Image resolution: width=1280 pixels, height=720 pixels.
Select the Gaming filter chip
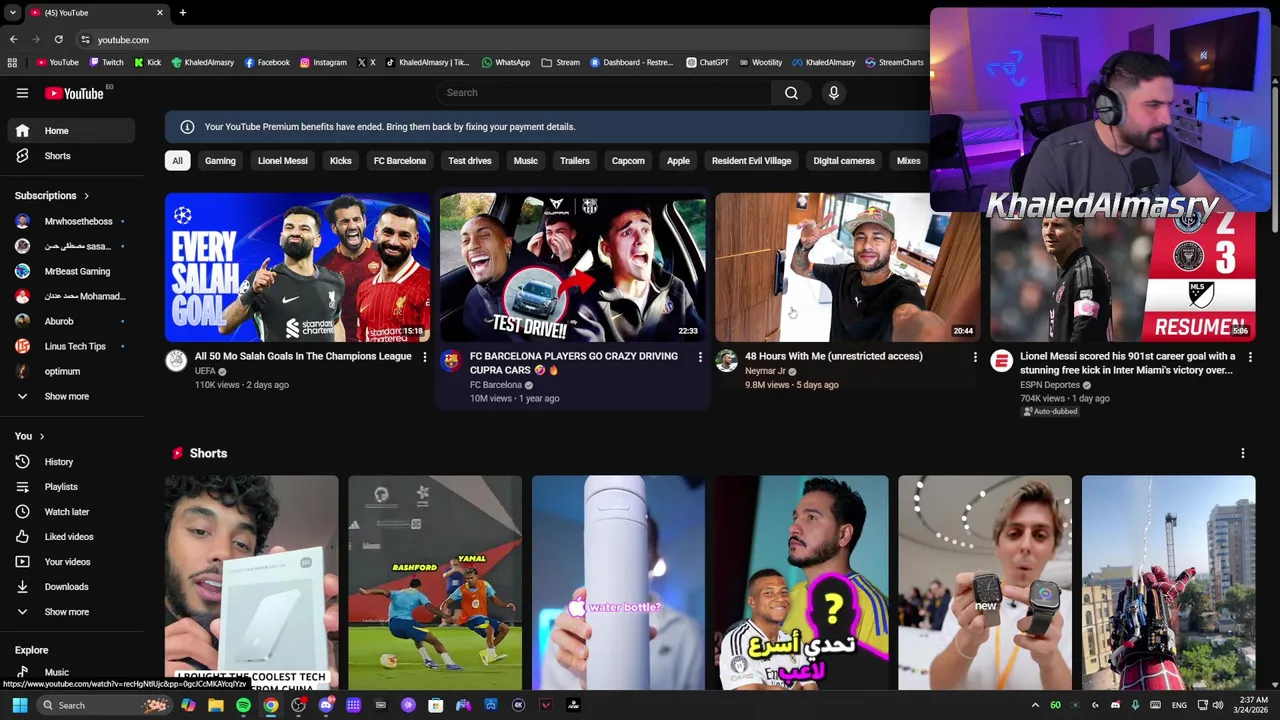pyautogui.click(x=220, y=161)
